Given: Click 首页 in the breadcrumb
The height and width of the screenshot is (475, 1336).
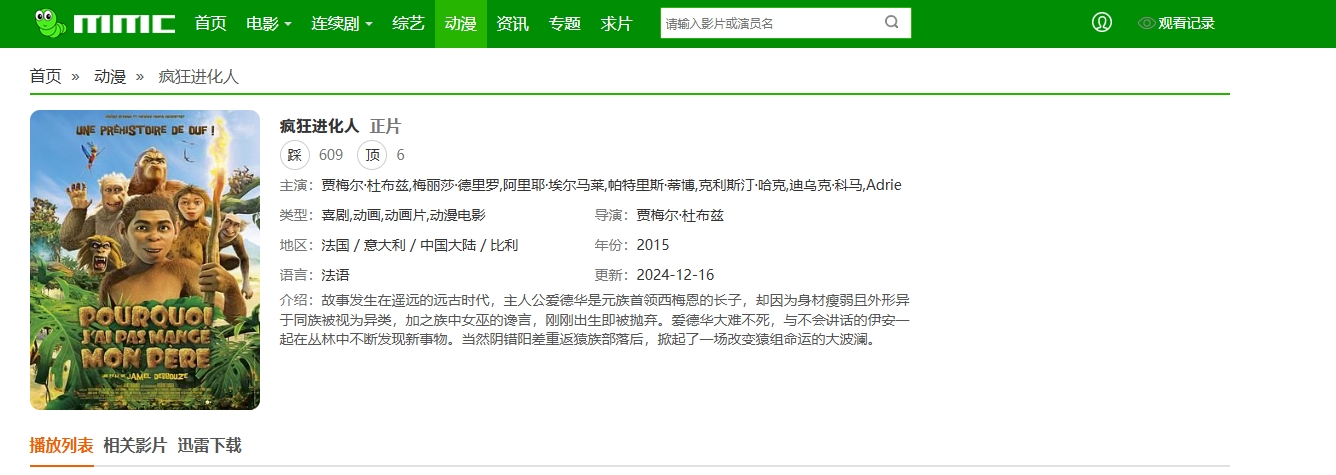Looking at the screenshot, I should click(x=46, y=76).
